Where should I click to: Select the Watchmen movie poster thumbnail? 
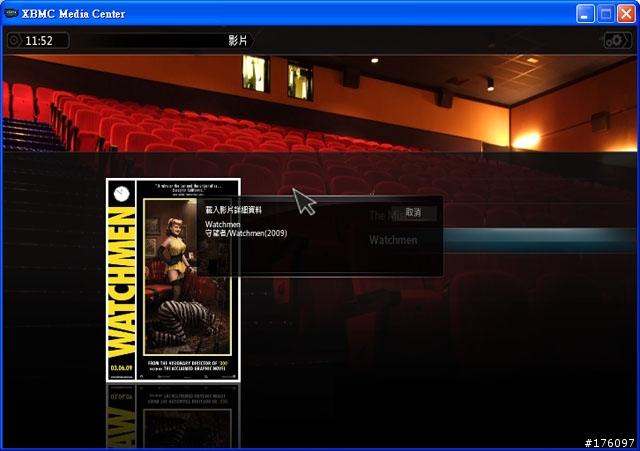173,280
